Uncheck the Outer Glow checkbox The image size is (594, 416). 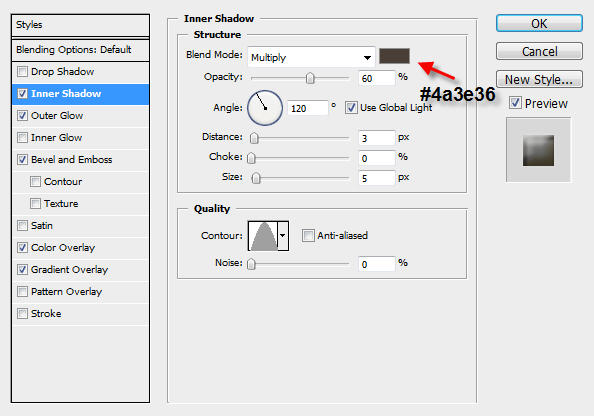coord(23,116)
